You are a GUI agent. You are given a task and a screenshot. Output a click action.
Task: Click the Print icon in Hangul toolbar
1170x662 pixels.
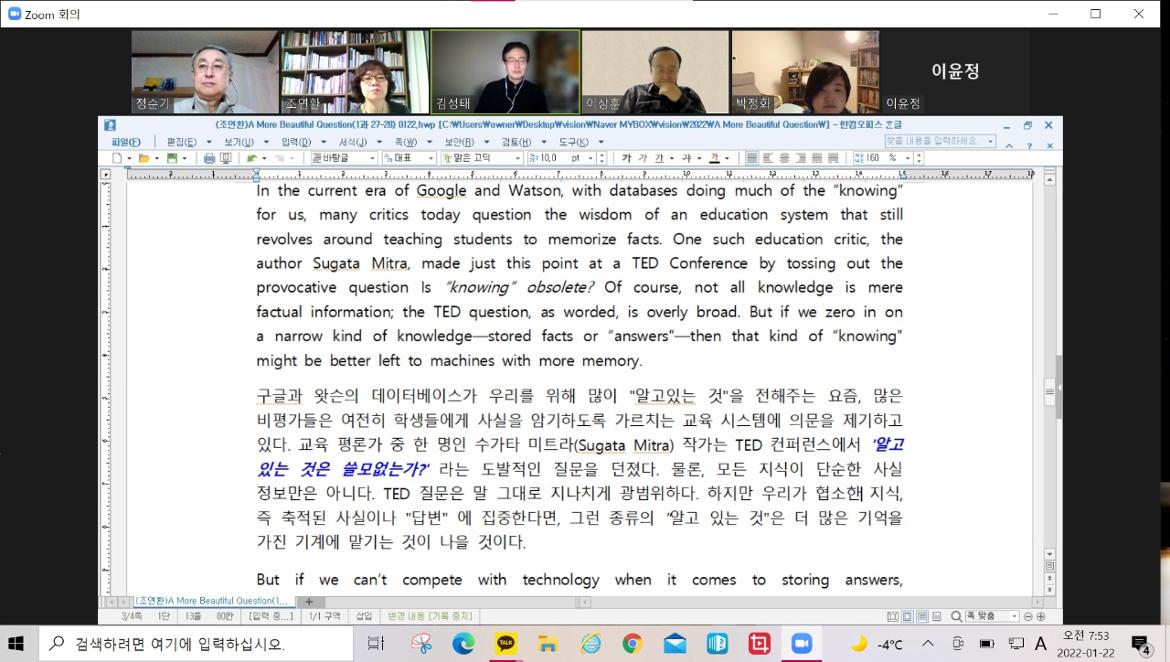coord(209,158)
